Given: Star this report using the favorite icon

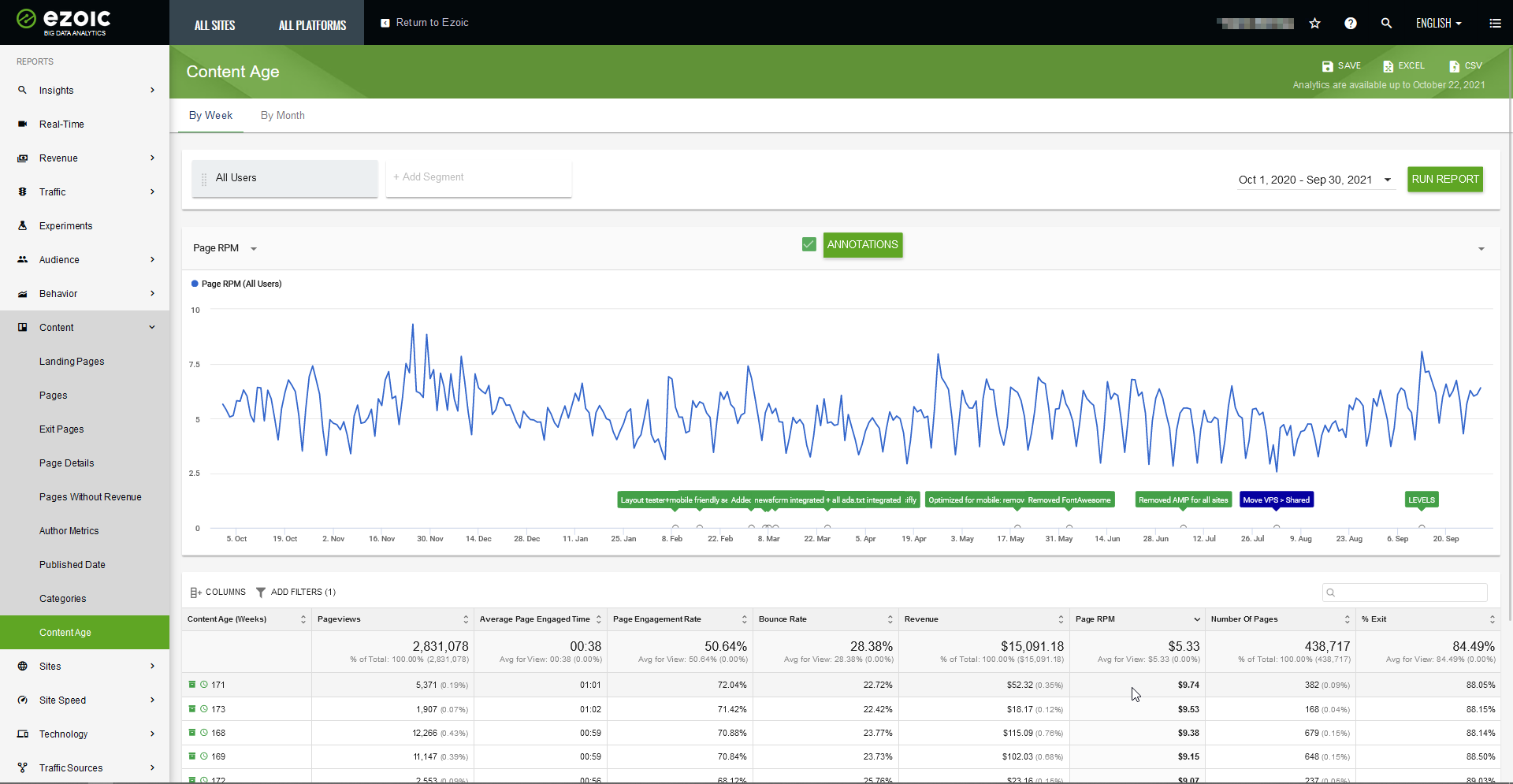Looking at the screenshot, I should [1314, 23].
